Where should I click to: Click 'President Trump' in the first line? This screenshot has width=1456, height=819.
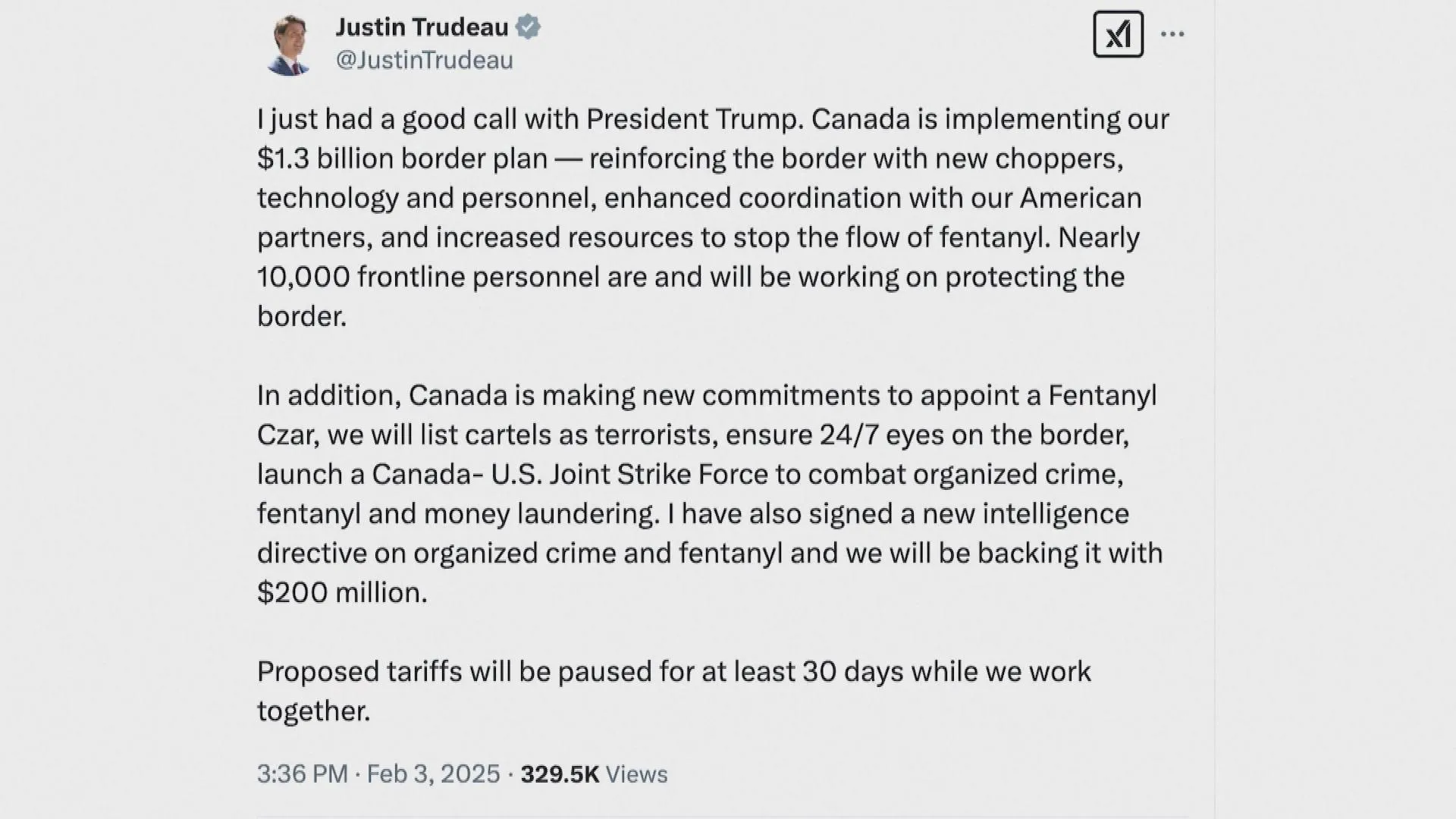(x=694, y=119)
